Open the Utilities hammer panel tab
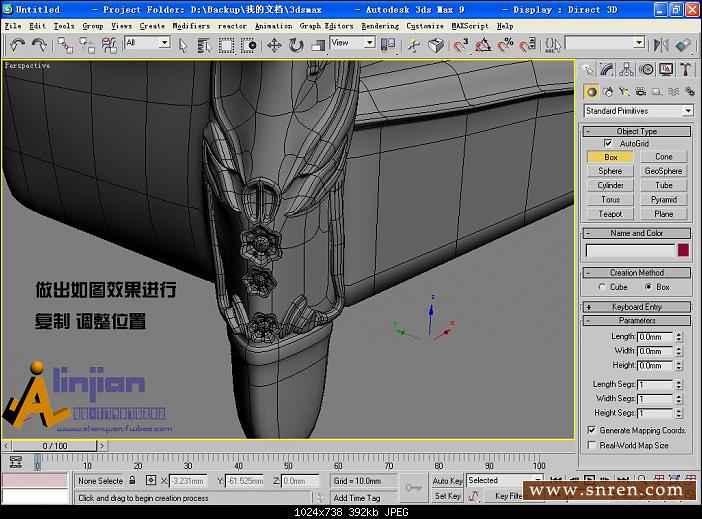The width and height of the screenshot is (702, 519). 685,69
